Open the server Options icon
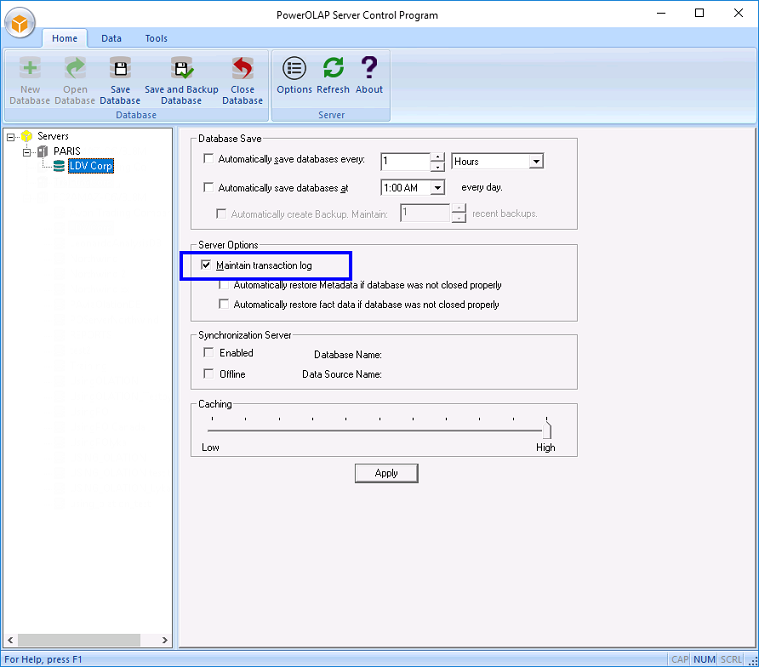 (294, 68)
